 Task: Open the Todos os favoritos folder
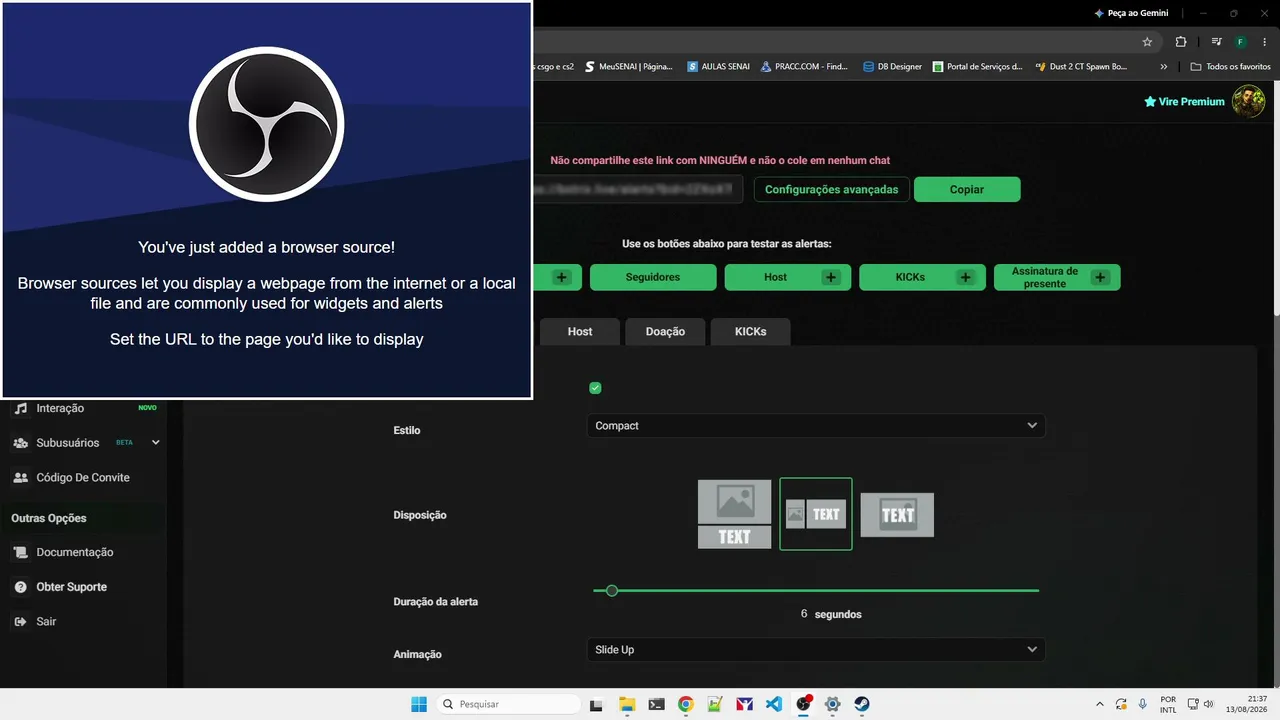[x=1230, y=67]
